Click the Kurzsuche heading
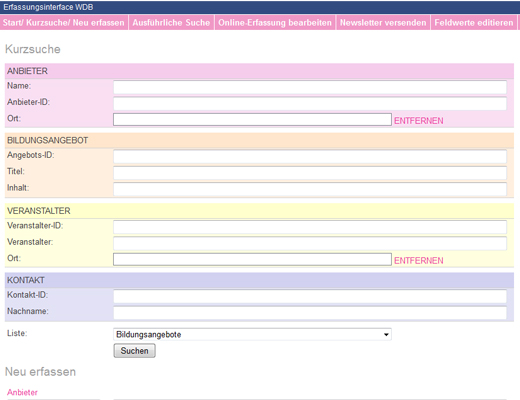 pos(33,49)
